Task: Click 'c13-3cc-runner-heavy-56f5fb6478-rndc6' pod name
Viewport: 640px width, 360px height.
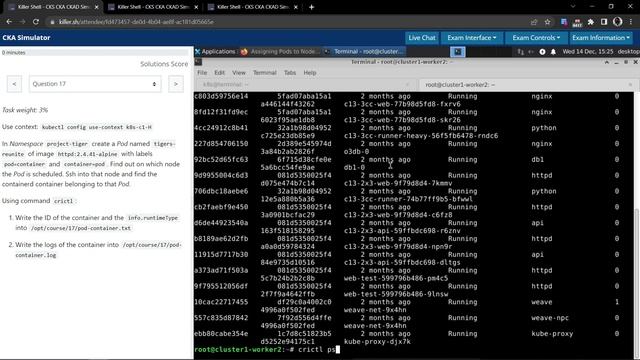Action: click(x=421, y=136)
